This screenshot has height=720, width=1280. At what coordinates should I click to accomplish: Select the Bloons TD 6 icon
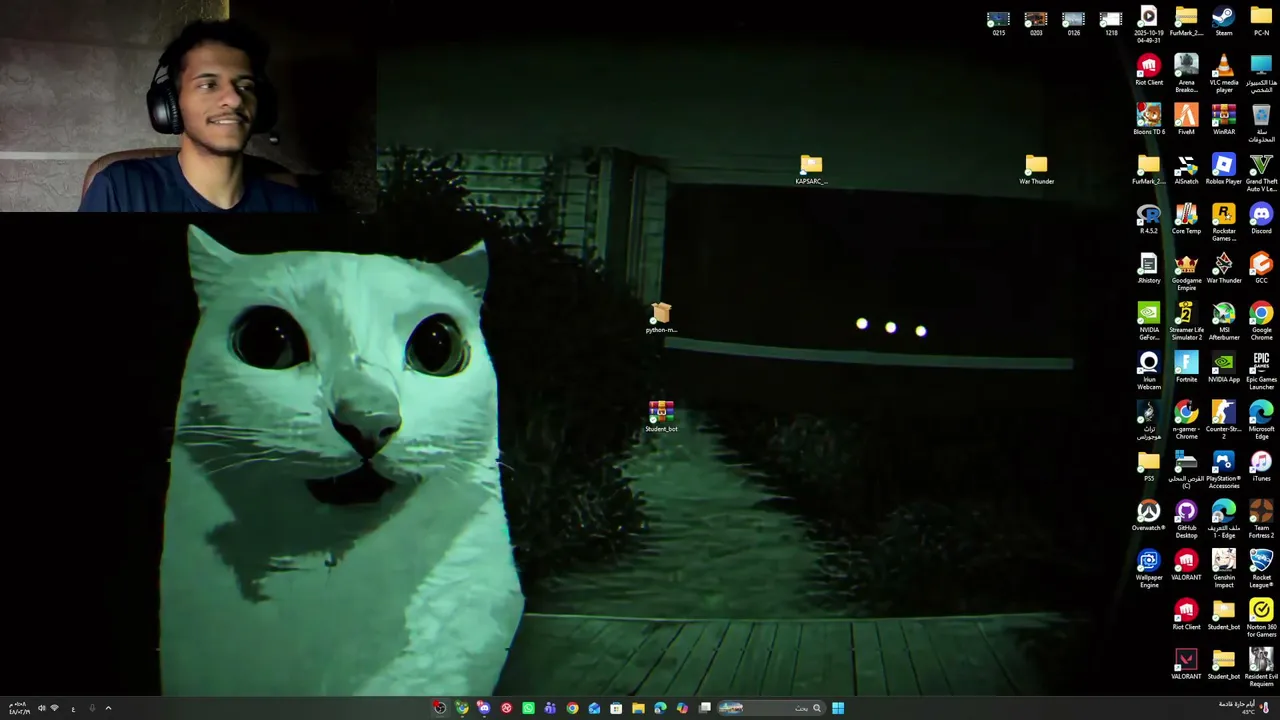coord(1149,120)
